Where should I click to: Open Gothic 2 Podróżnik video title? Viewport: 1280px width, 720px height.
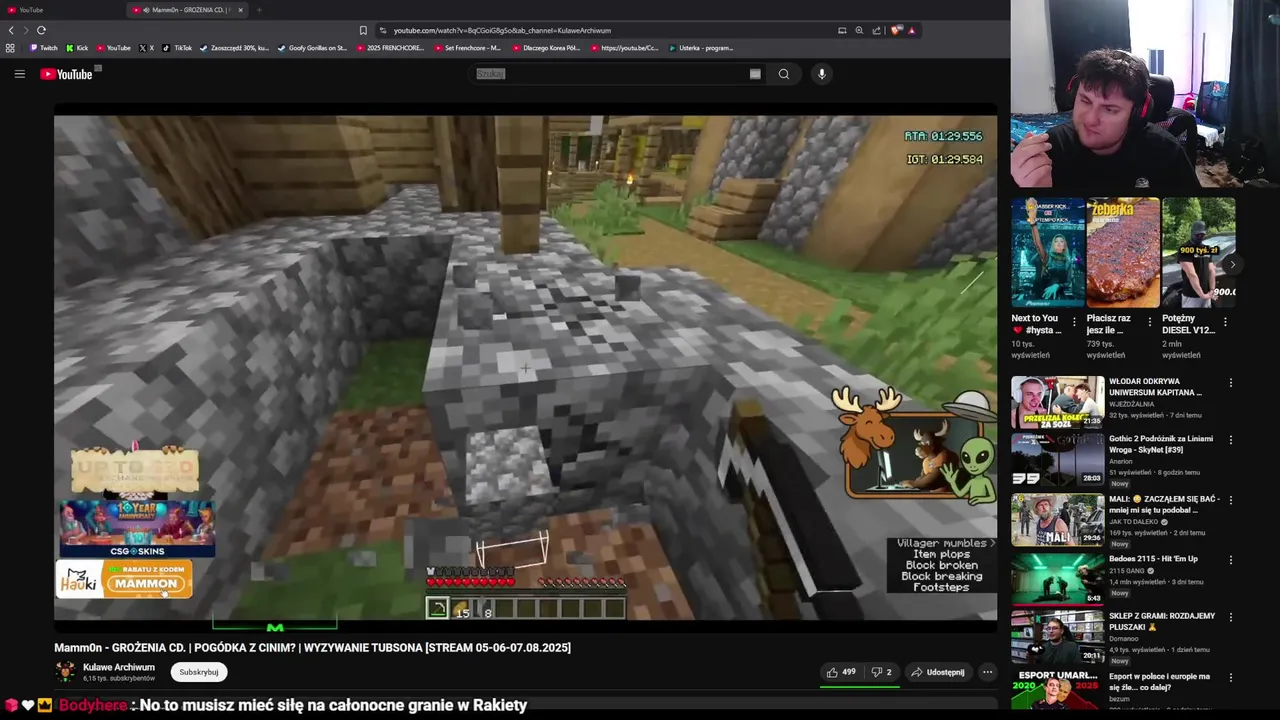click(1161, 444)
